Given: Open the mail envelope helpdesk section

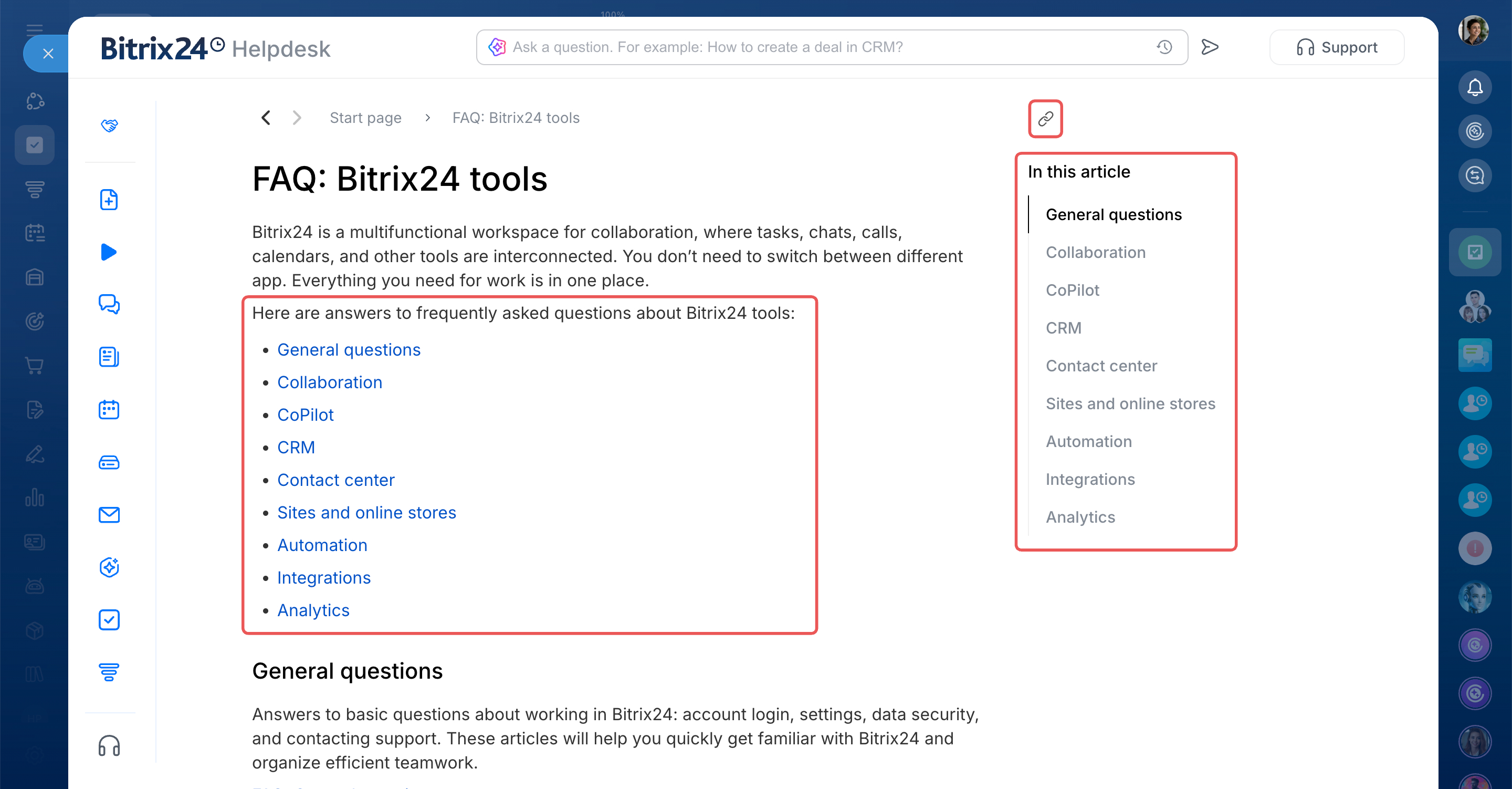Looking at the screenshot, I should coord(109,515).
